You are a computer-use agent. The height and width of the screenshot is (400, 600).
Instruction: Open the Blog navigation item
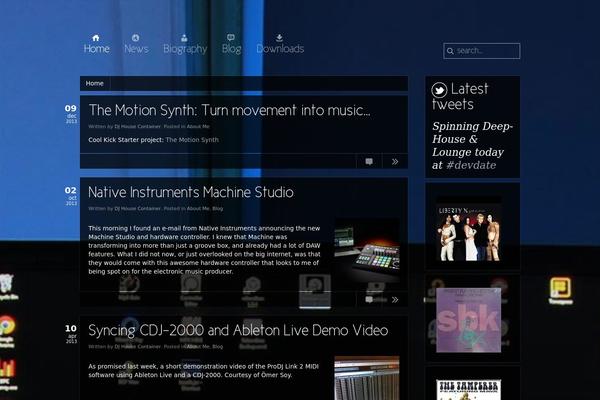231,44
